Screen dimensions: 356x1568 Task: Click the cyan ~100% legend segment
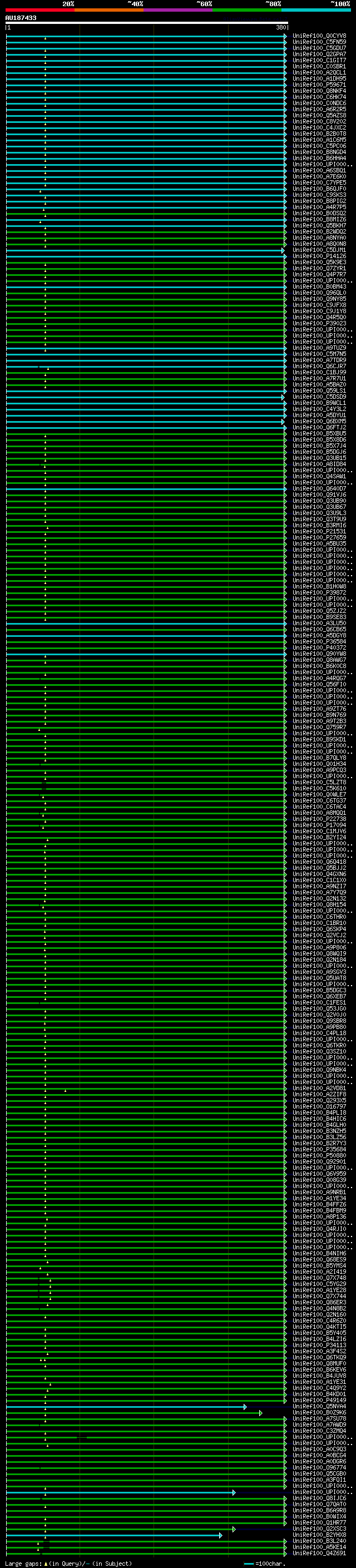pyautogui.click(x=317, y=11)
